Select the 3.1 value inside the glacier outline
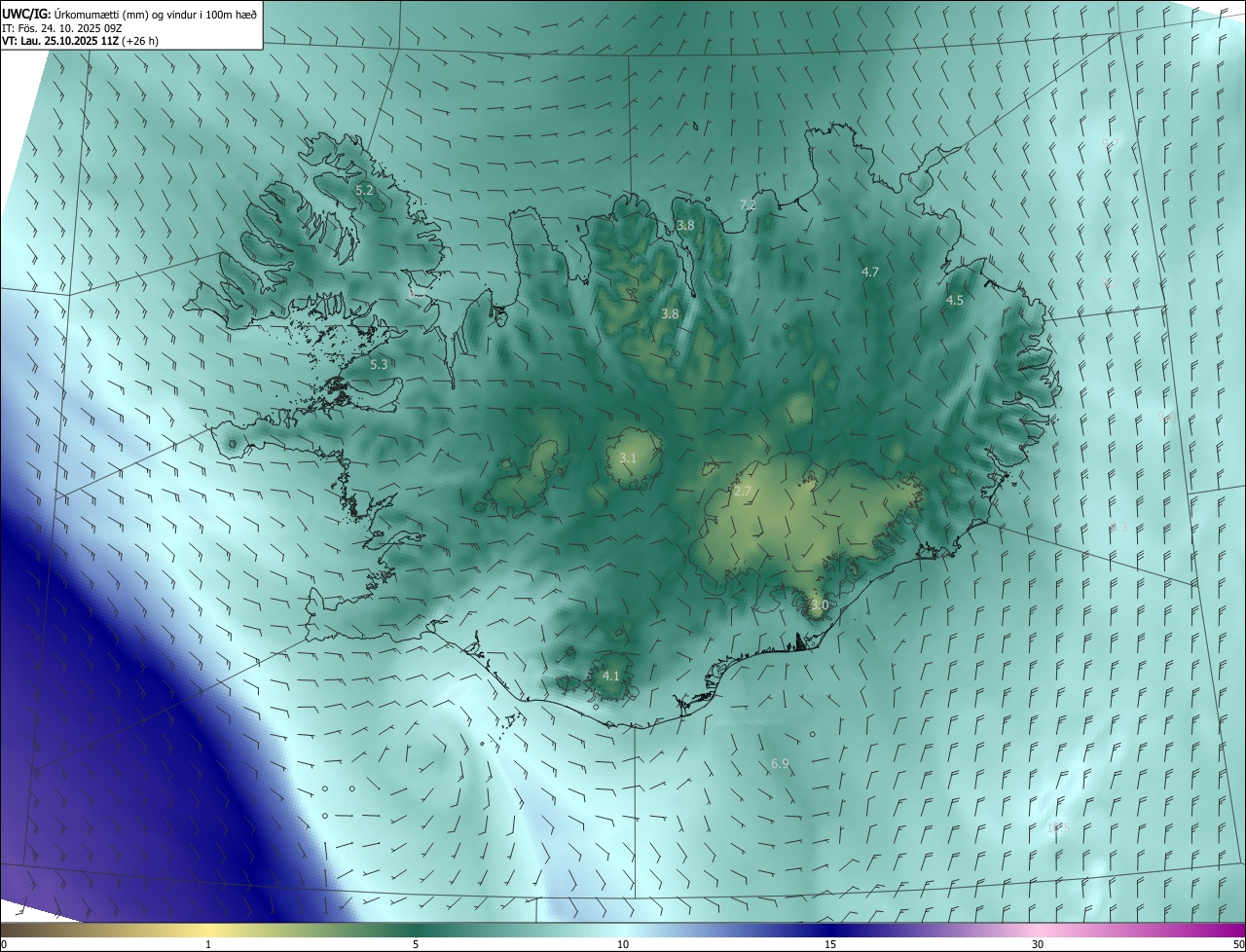This screenshot has height=952, width=1246. [x=628, y=458]
